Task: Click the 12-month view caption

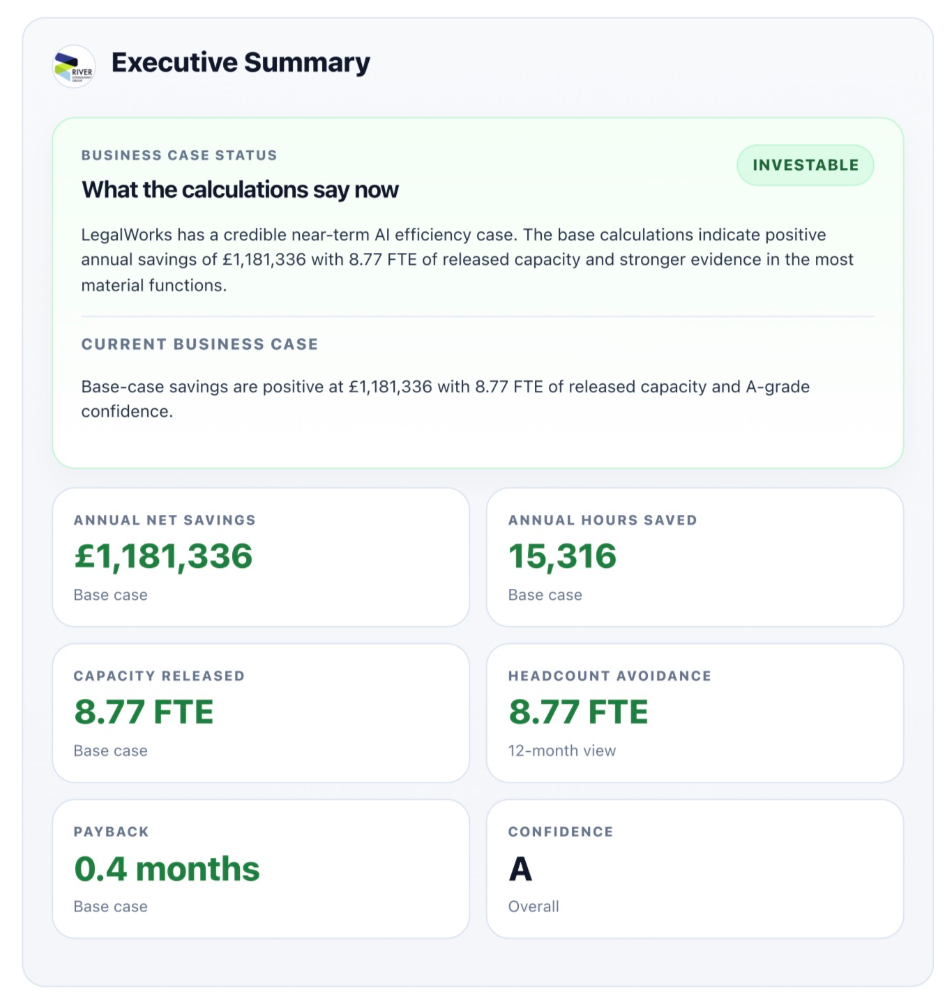Action: (562, 750)
